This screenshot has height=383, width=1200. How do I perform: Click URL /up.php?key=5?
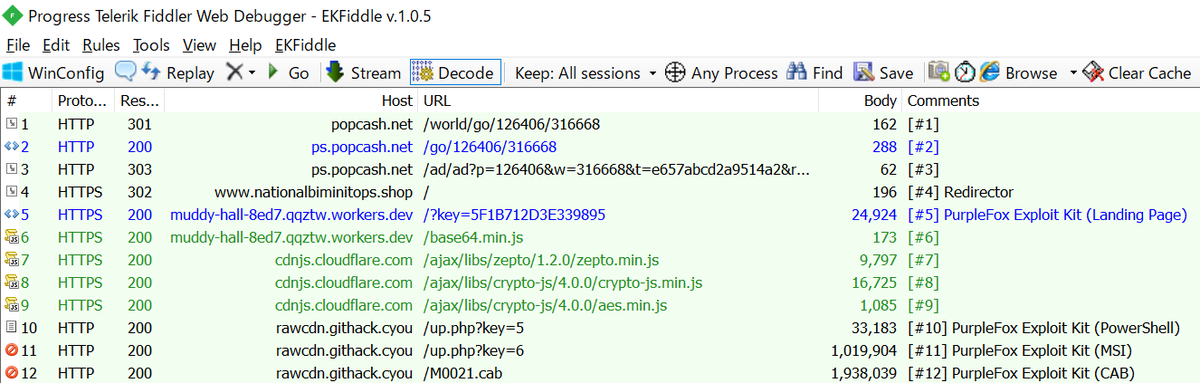(x=473, y=327)
